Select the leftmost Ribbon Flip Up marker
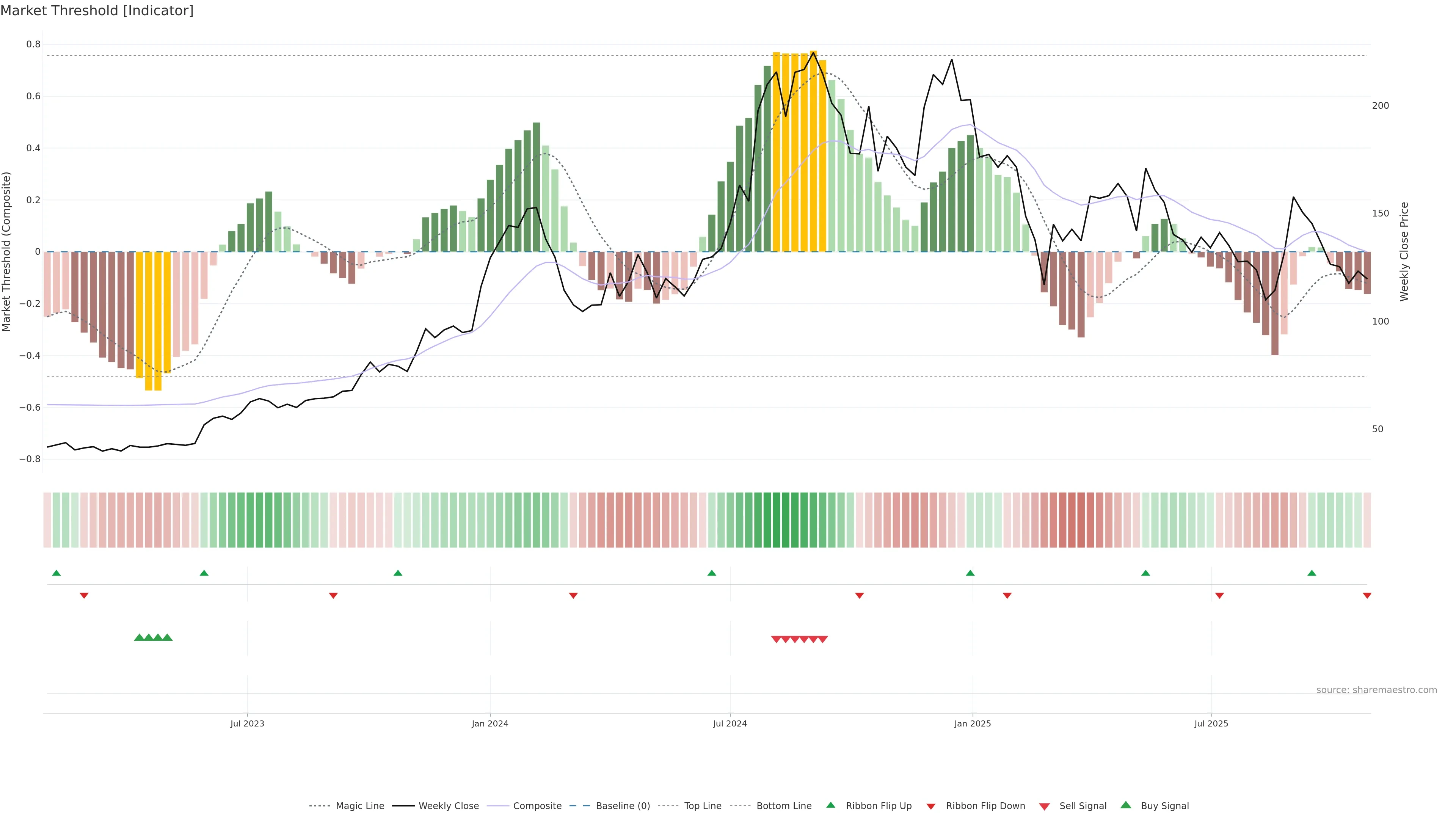 [x=56, y=573]
